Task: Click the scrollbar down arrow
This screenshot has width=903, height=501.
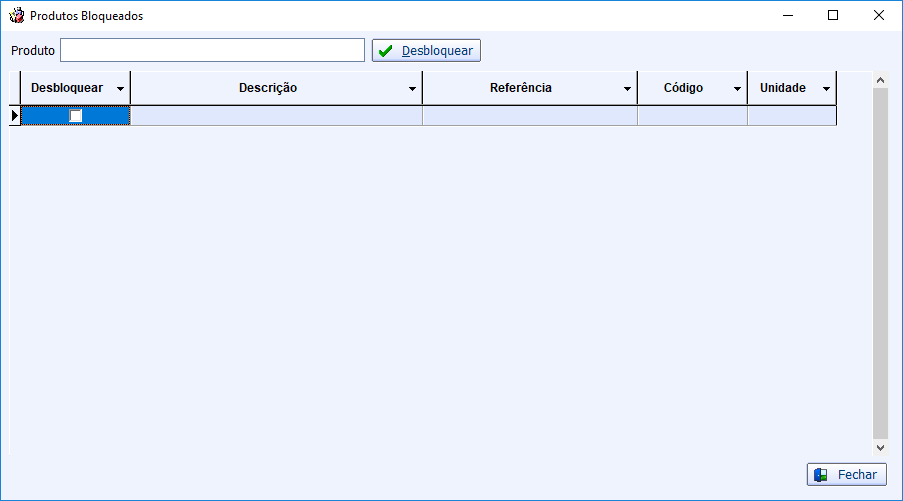Action: (x=880, y=448)
